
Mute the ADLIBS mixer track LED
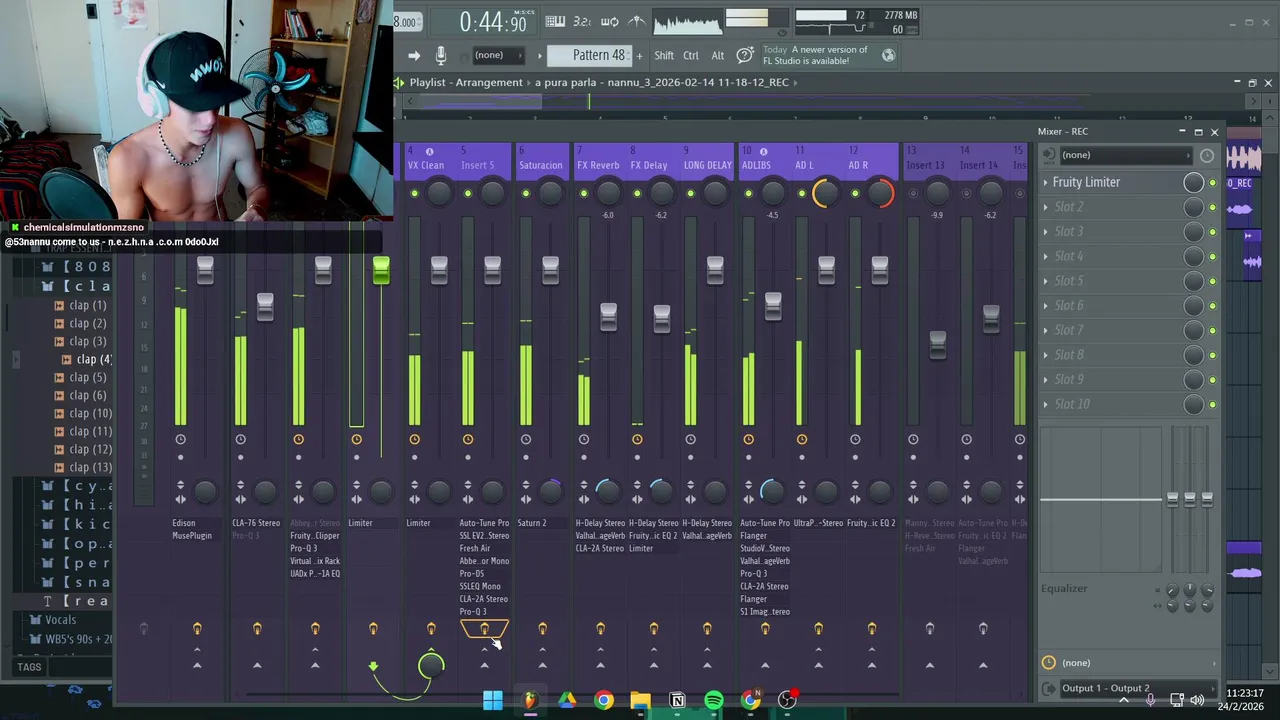tap(748, 193)
